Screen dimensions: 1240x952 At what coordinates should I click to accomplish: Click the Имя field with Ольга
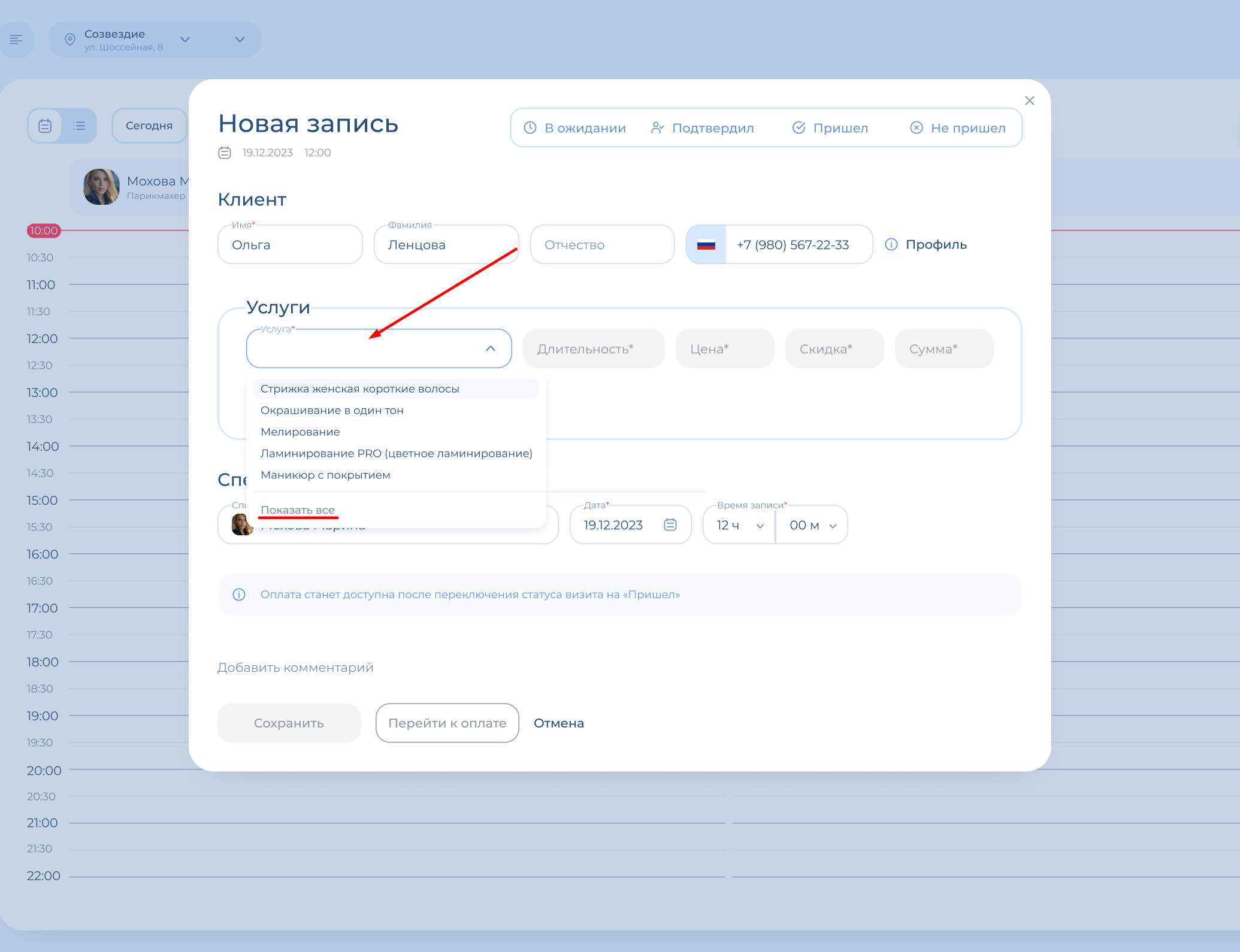pos(290,244)
